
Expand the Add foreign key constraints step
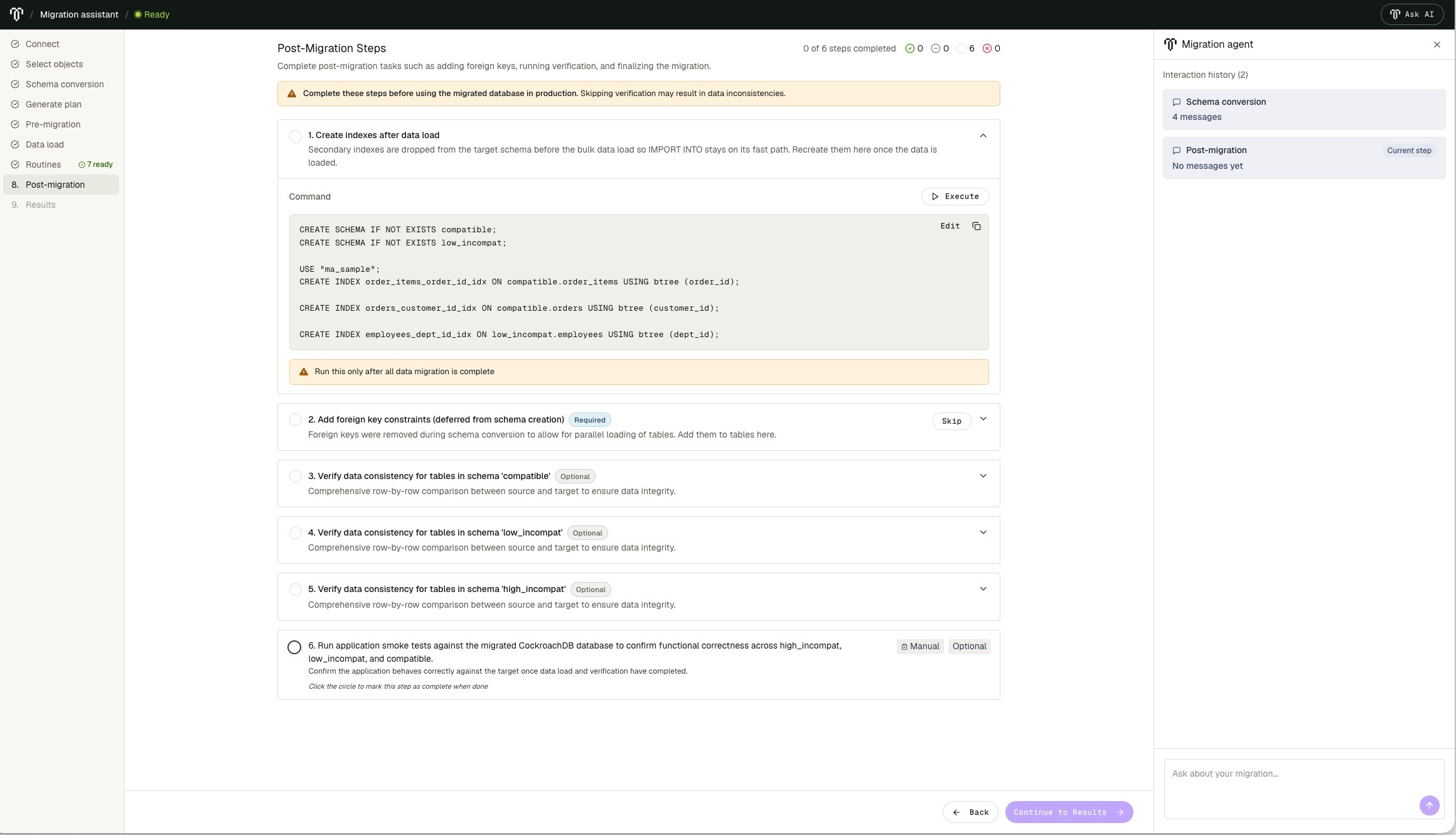(983, 419)
